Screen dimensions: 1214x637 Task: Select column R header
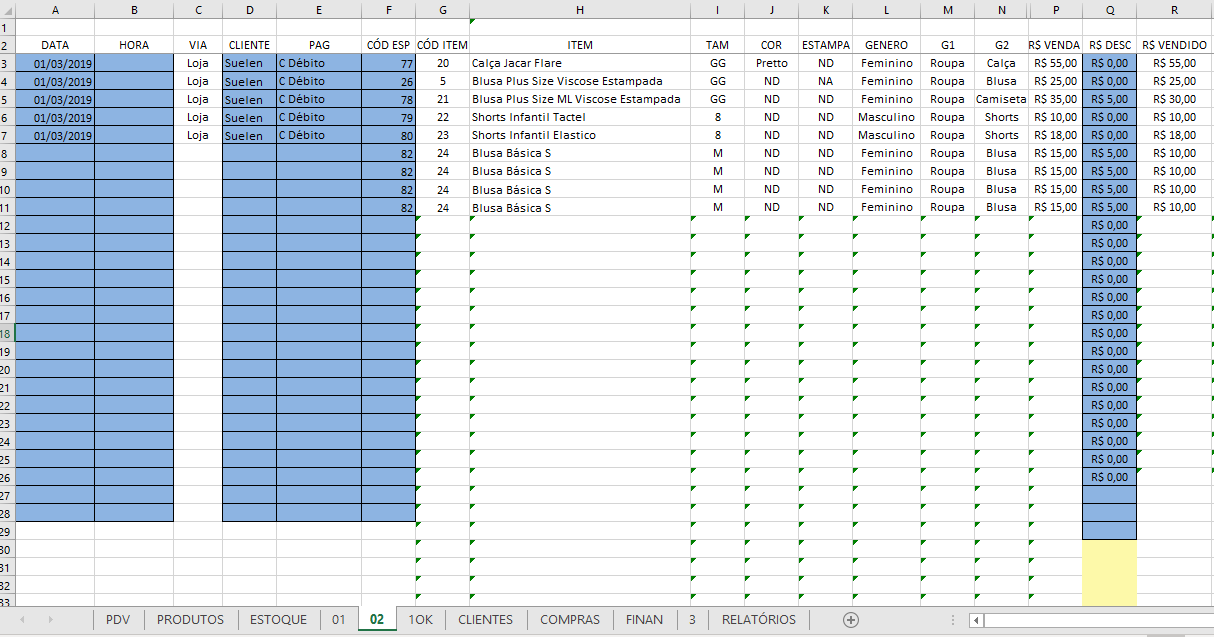1174,9
